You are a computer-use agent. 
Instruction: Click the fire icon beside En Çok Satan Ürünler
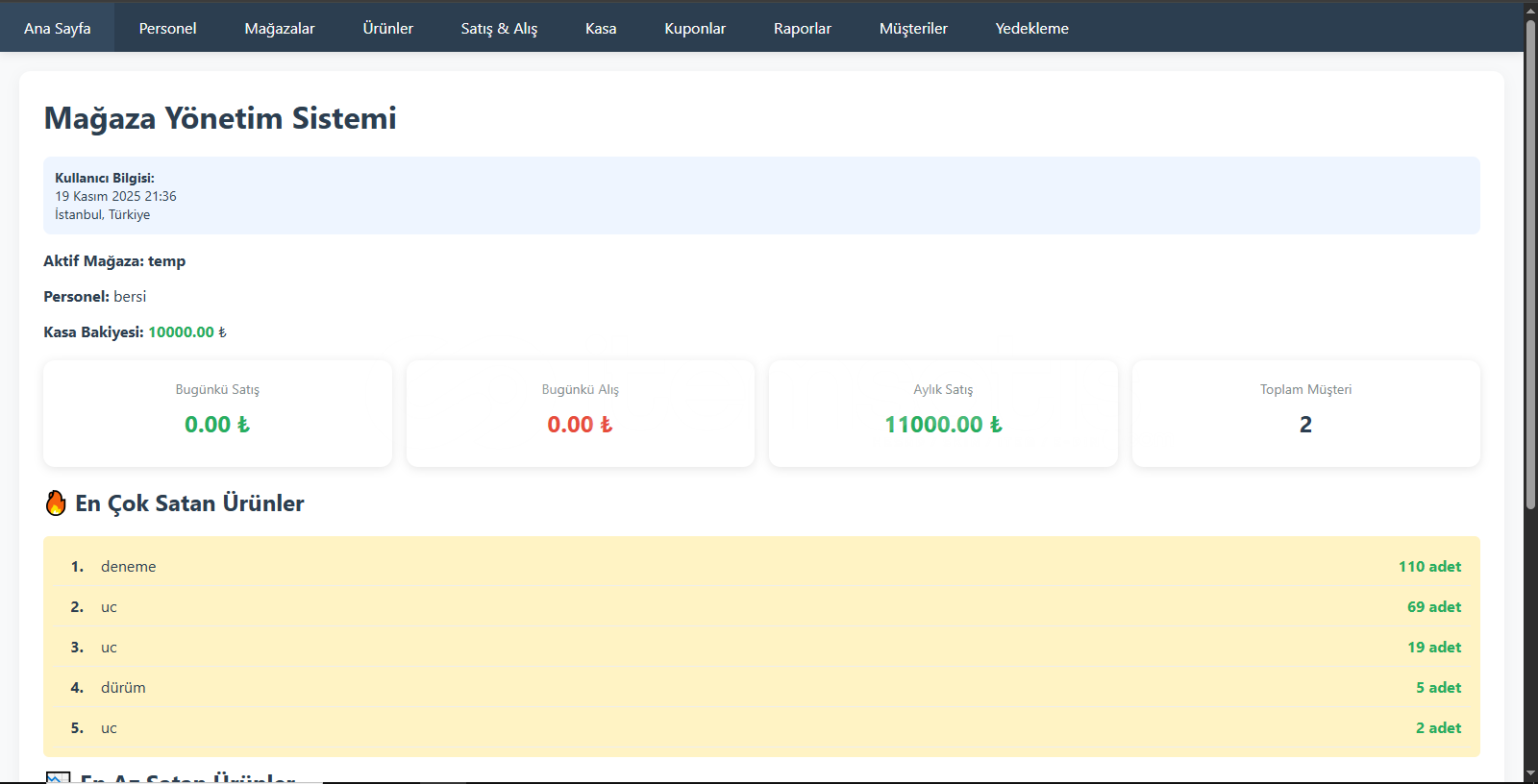[x=56, y=502]
